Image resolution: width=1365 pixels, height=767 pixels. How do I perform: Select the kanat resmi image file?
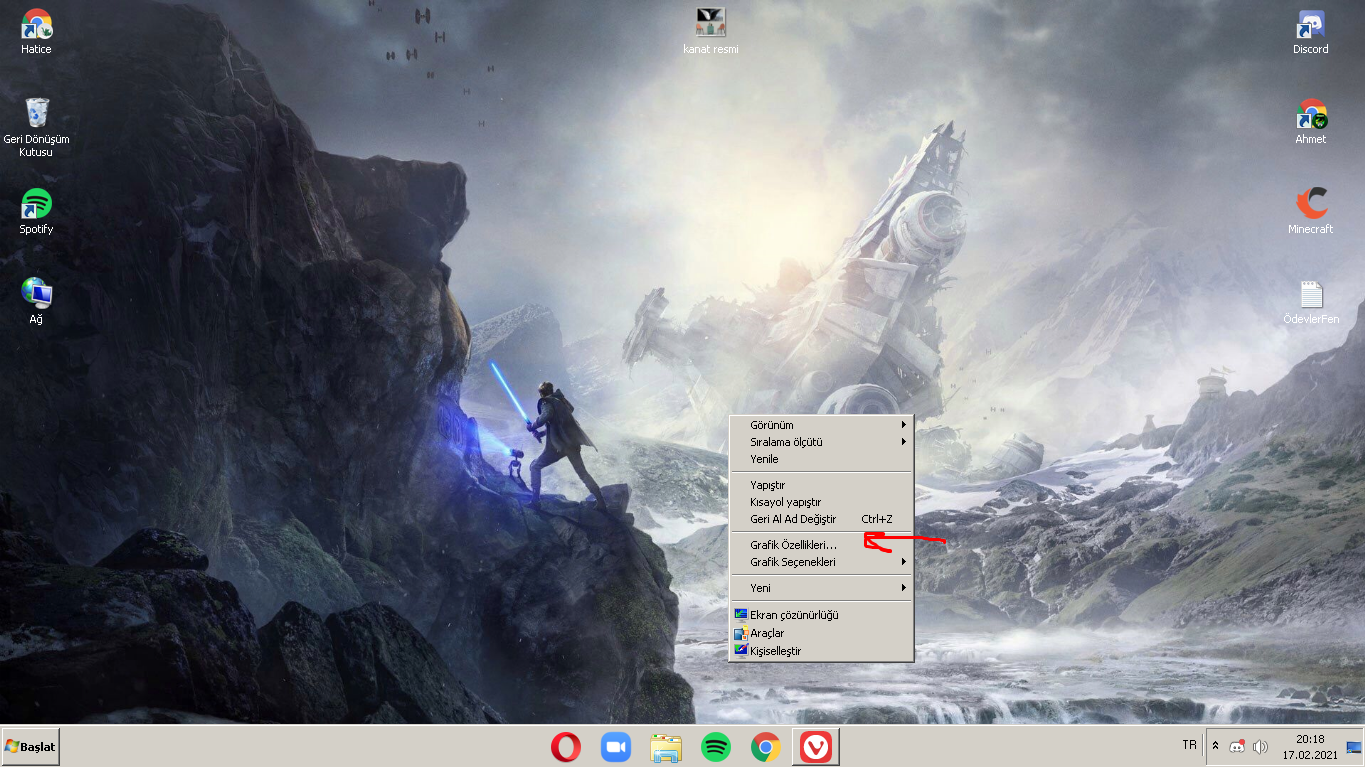coord(711,31)
